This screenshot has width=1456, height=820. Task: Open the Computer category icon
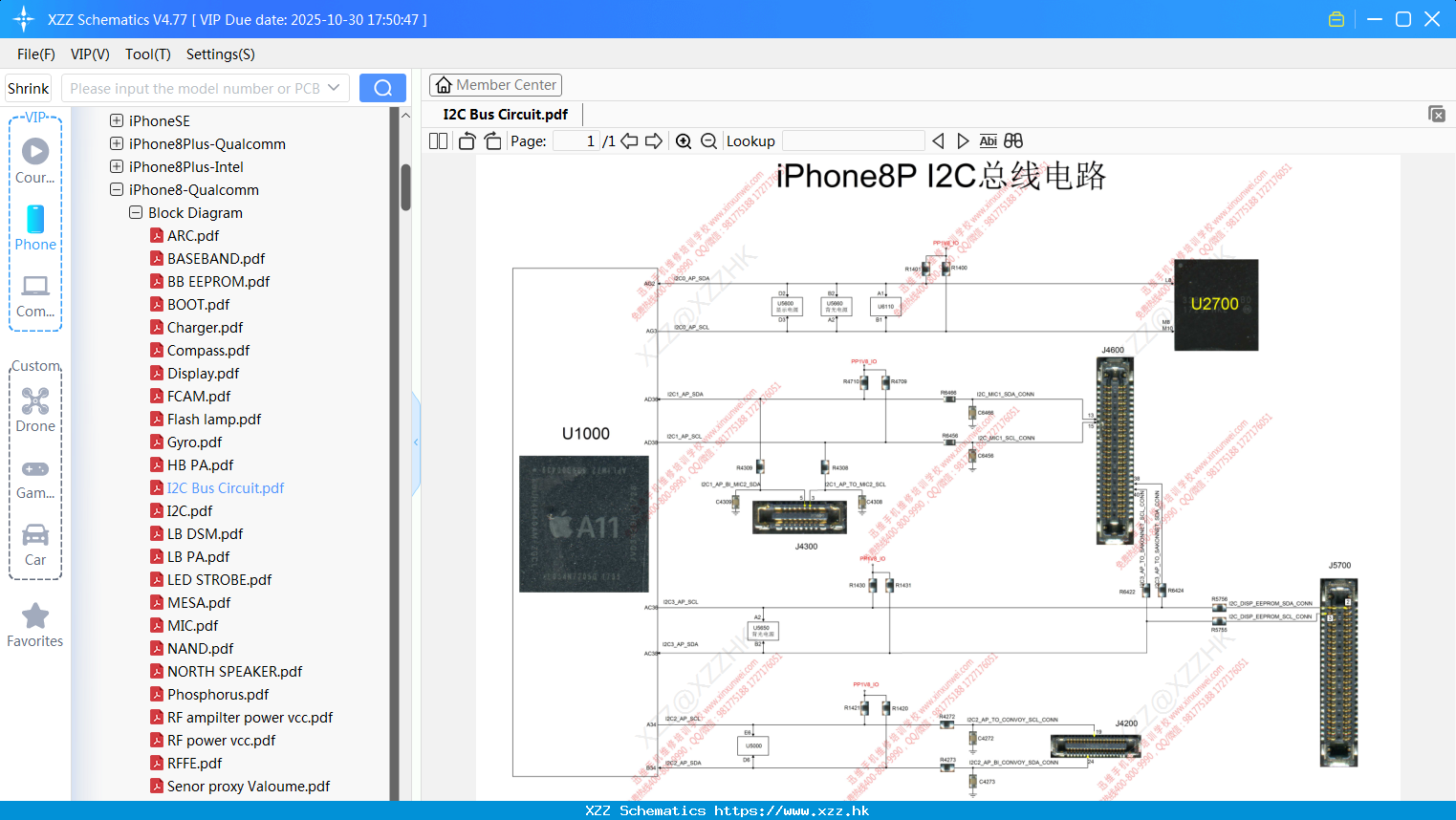(35, 295)
